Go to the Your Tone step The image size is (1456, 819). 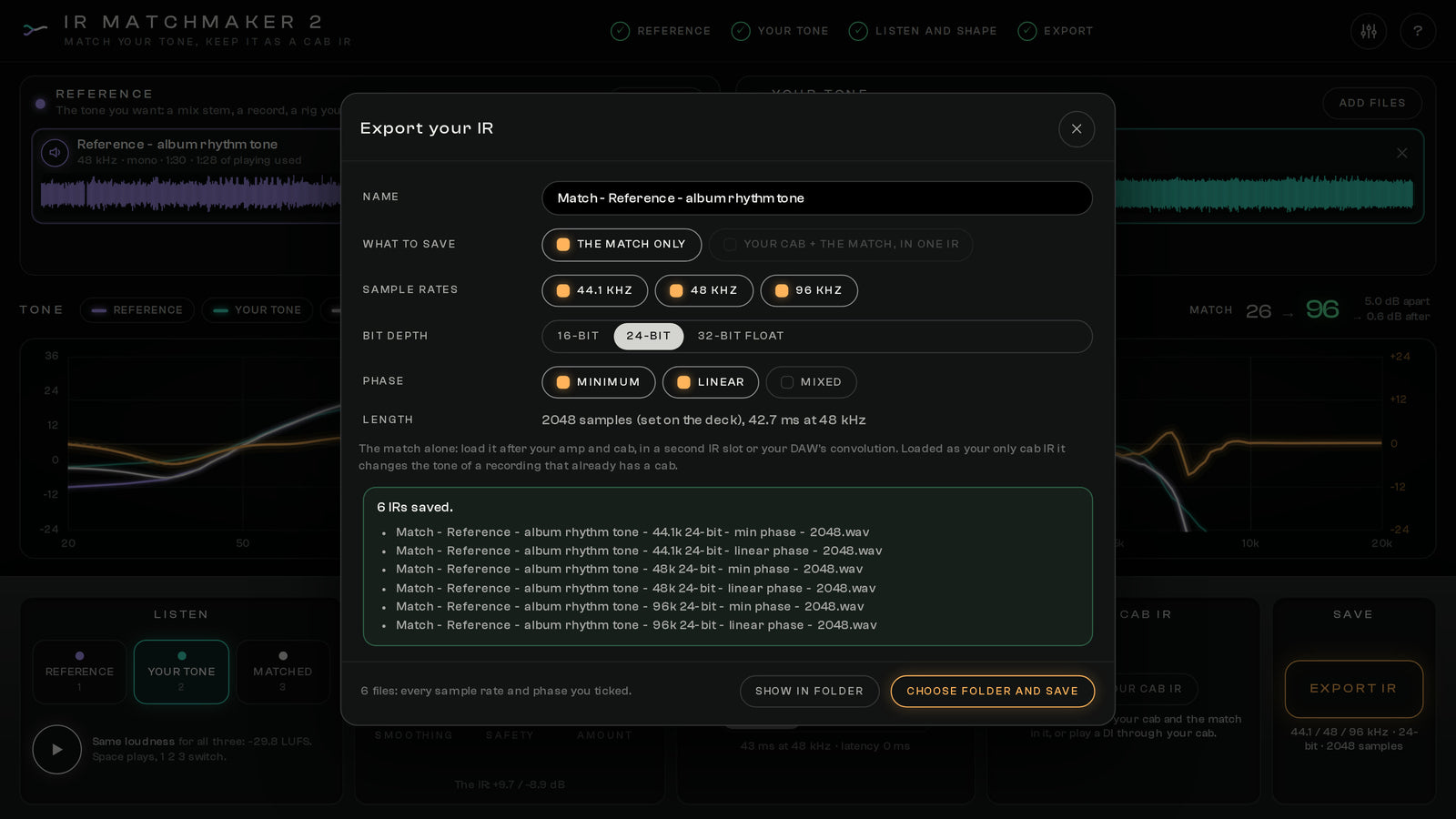[780, 31]
